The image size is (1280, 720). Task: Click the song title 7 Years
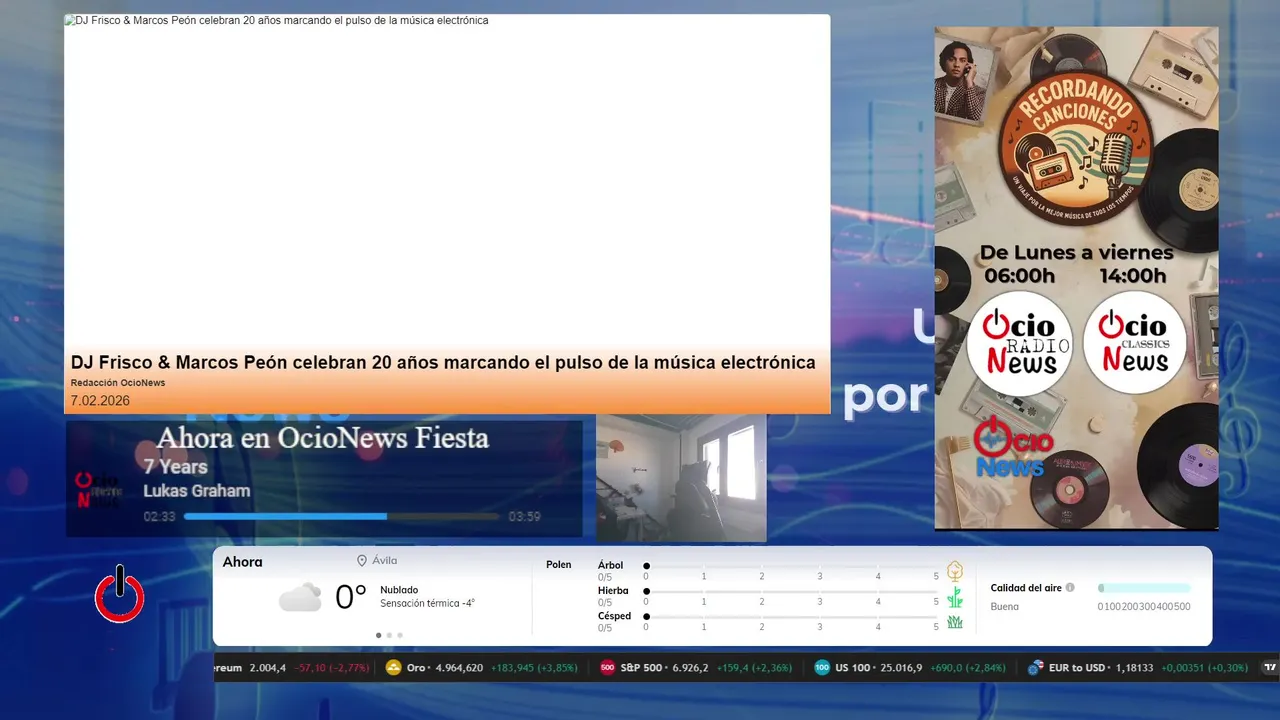(x=175, y=467)
